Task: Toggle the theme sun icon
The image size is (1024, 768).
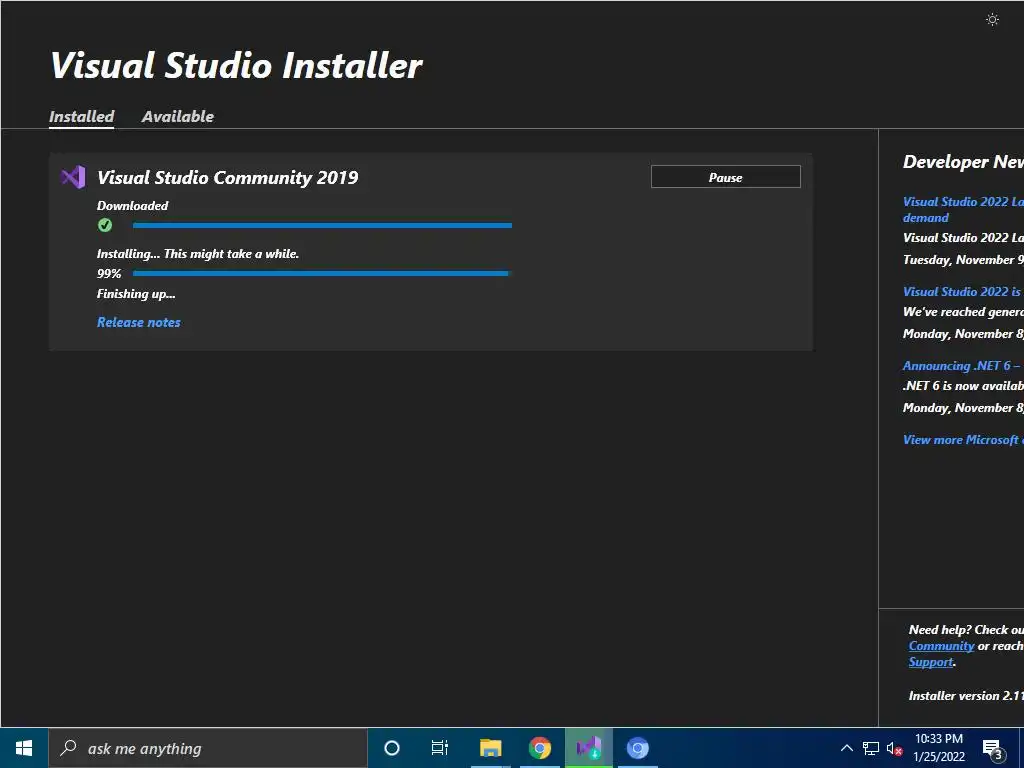Action: click(992, 20)
